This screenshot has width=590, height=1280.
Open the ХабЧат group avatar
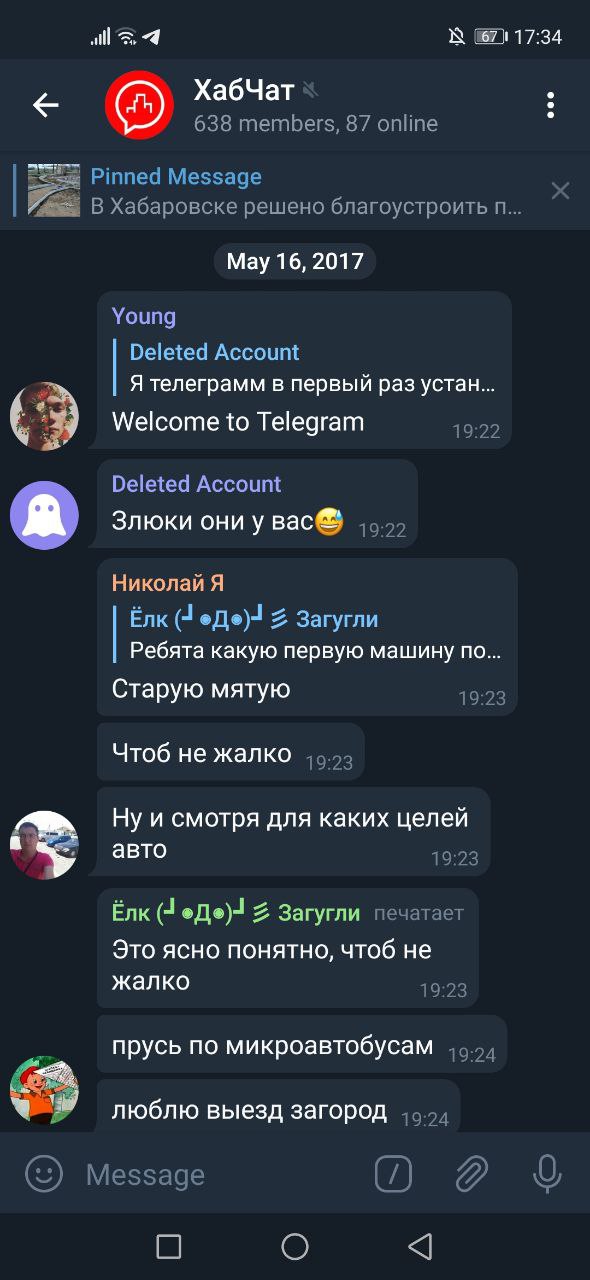[140, 105]
